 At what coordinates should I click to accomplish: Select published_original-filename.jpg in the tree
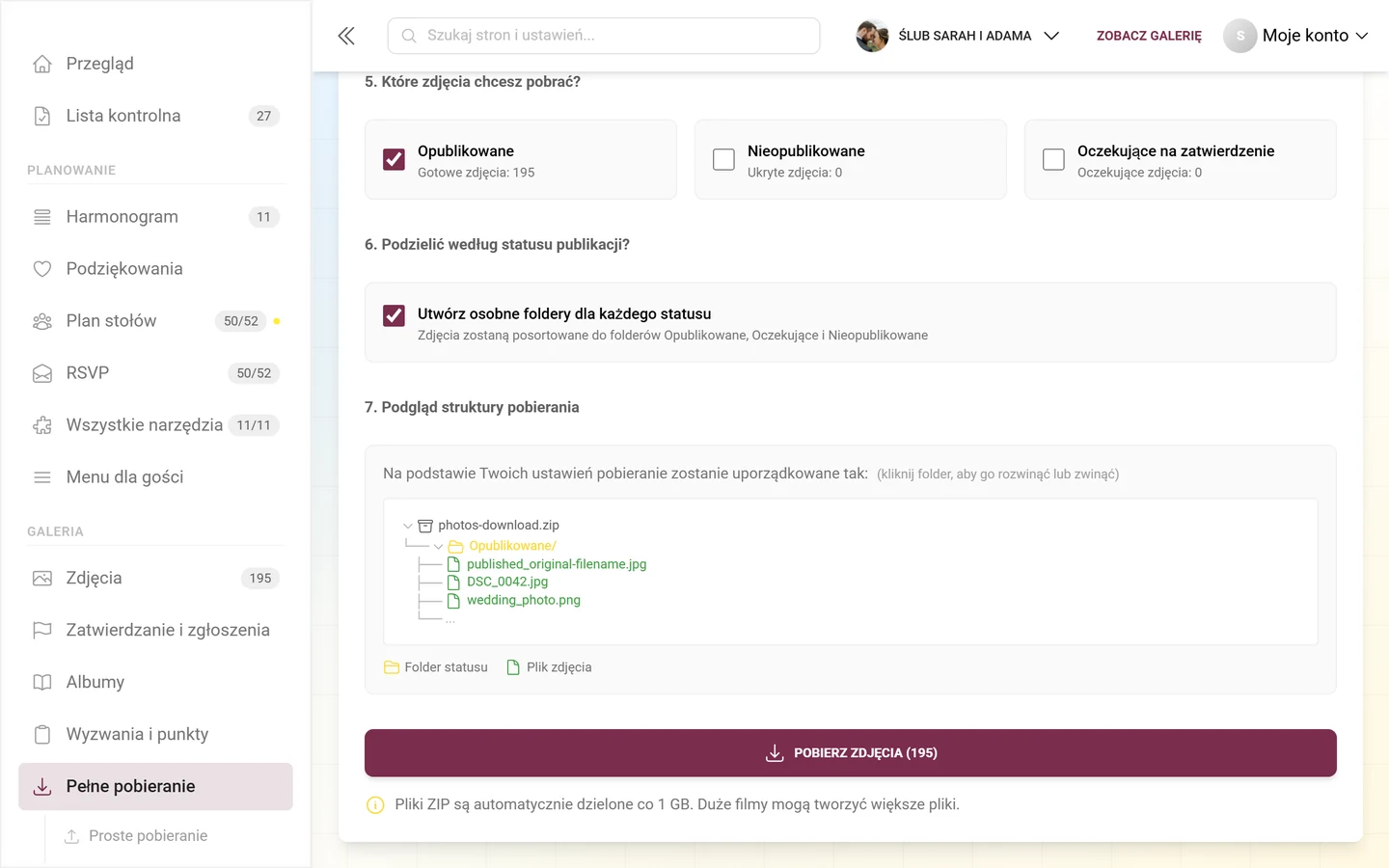pyautogui.click(x=557, y=564)
